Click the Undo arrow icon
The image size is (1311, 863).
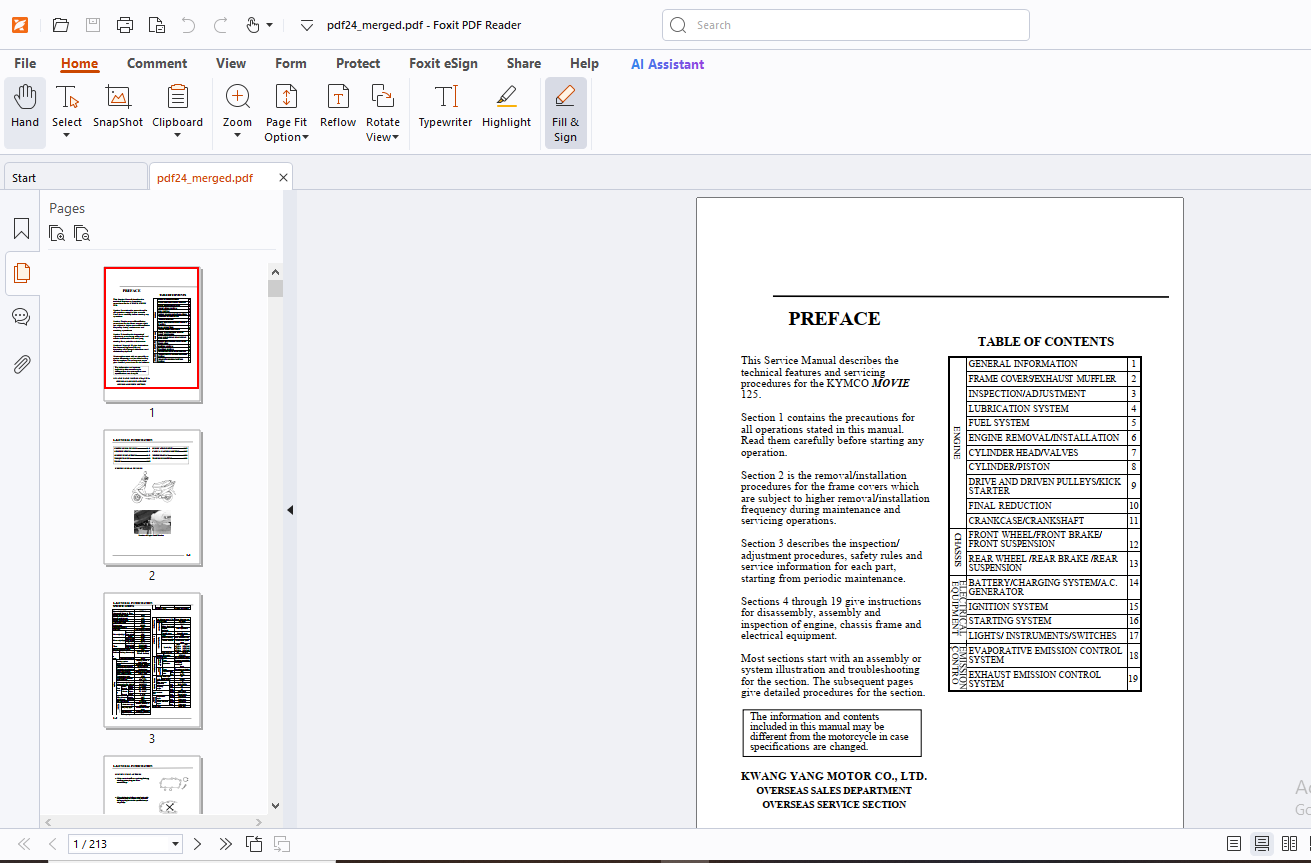[x=188, y=25]
